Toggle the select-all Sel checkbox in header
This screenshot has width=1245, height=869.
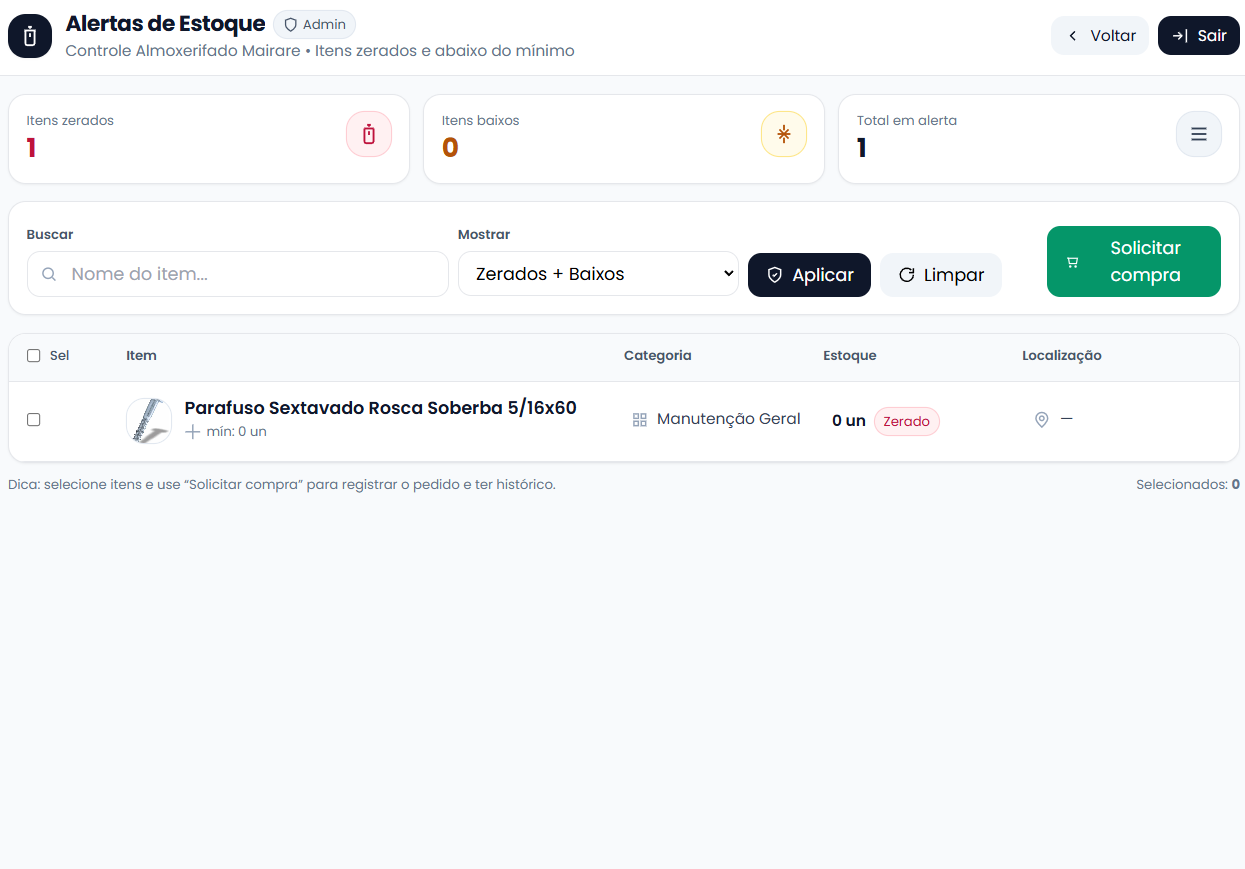(x=34, y=356)
